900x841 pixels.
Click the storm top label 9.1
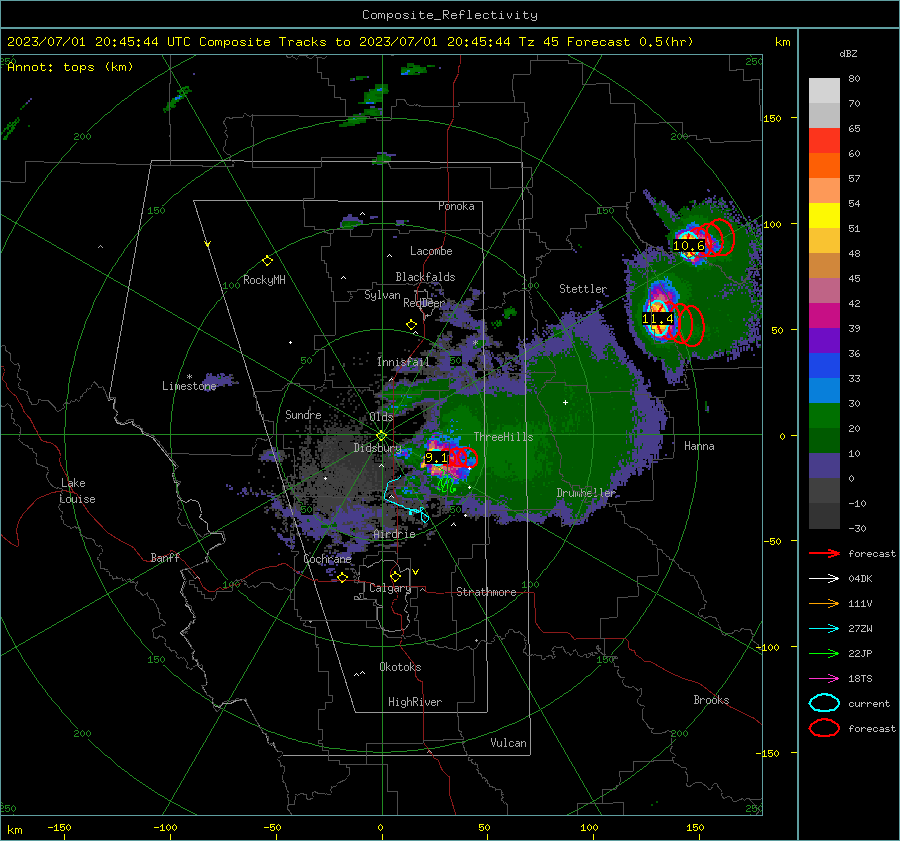pos(436,458)
